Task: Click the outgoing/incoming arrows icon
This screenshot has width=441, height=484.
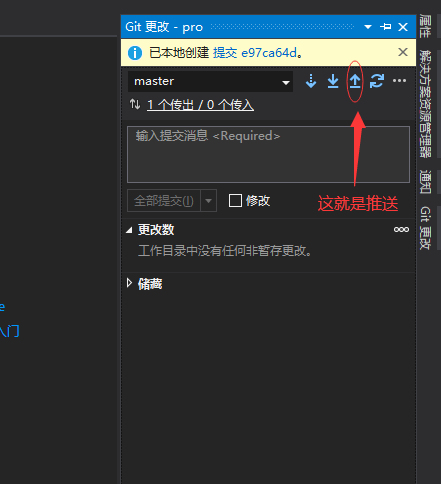Action: click(135, 104)
